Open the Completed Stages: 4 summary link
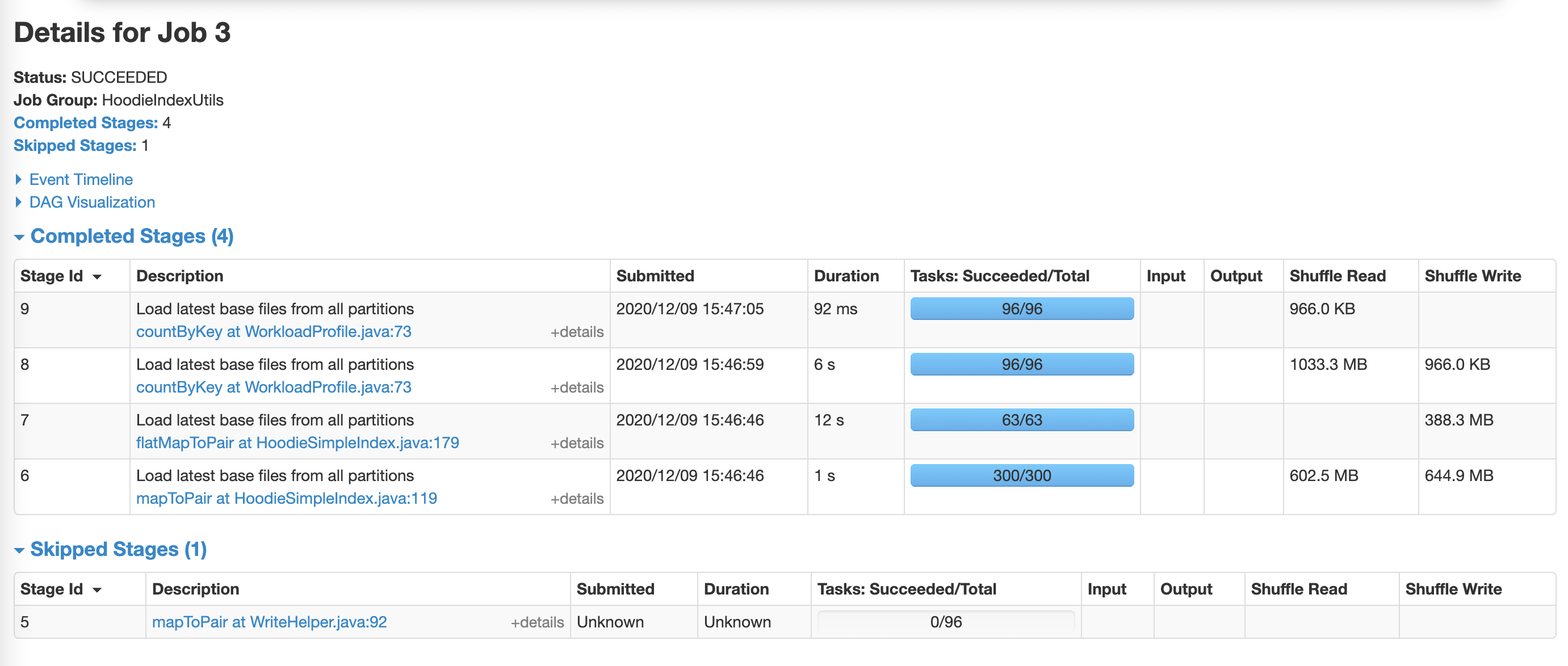The width and height of the screenshot is (1568, 666). (85, 123)
